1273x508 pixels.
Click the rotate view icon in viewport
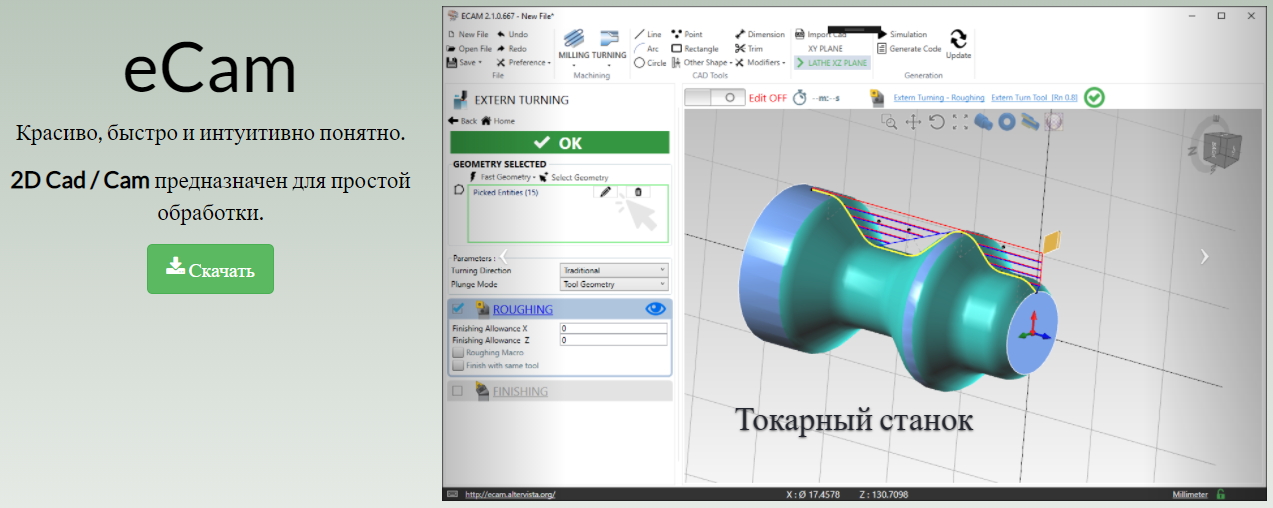pyautogui.click(x=937, y=121)
